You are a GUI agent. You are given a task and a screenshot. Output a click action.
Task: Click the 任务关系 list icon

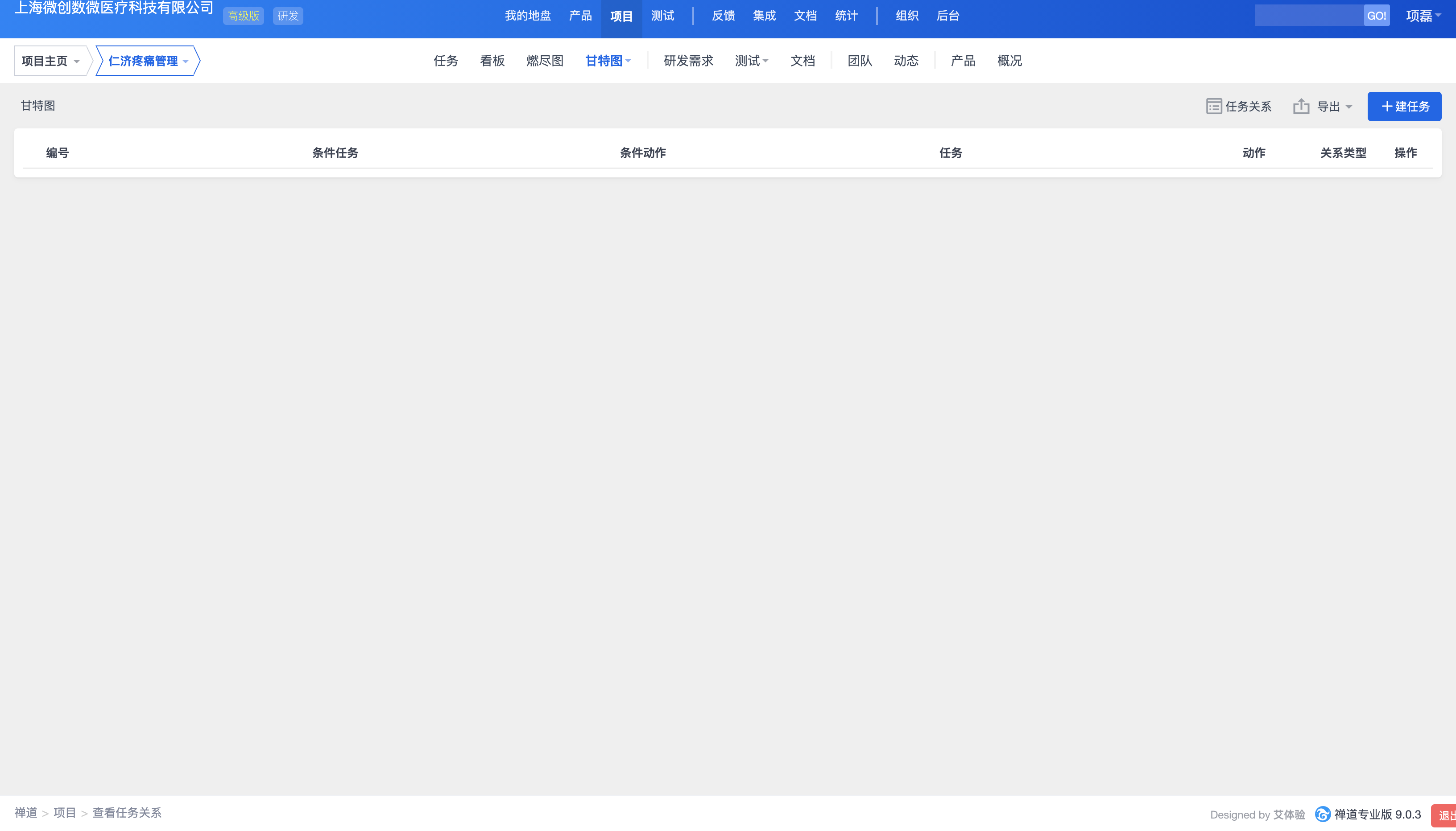(1214, 106)
